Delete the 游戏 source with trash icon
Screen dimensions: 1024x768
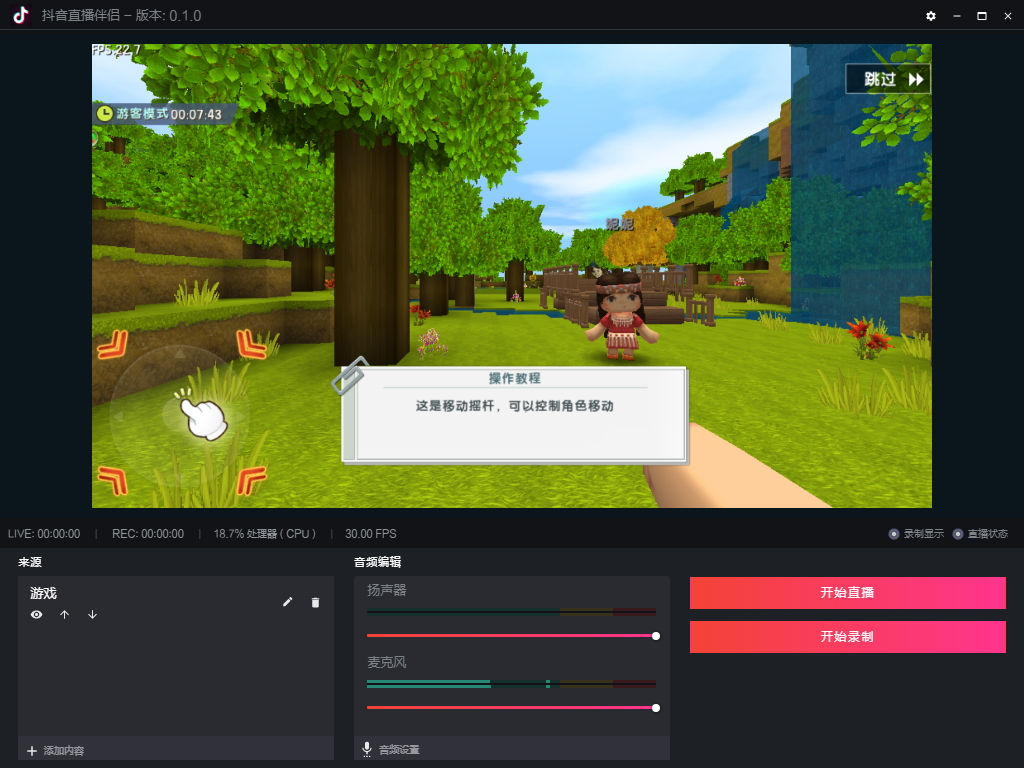click(x=315, y=602)
